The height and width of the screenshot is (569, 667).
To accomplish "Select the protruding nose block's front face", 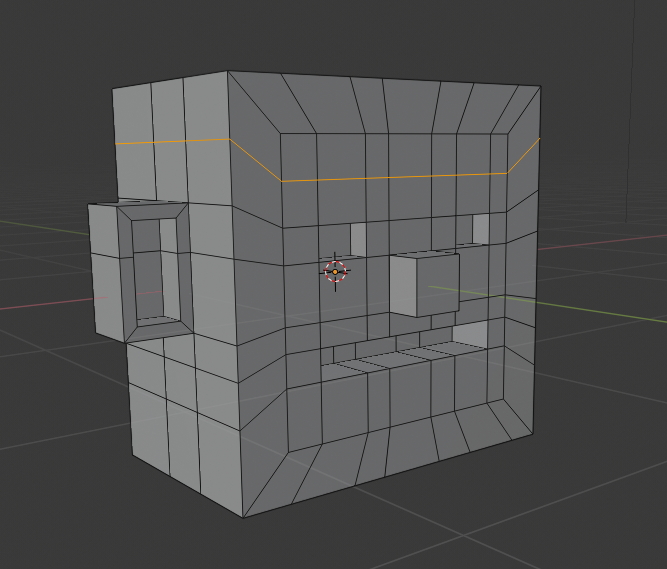I will point(438,285).
